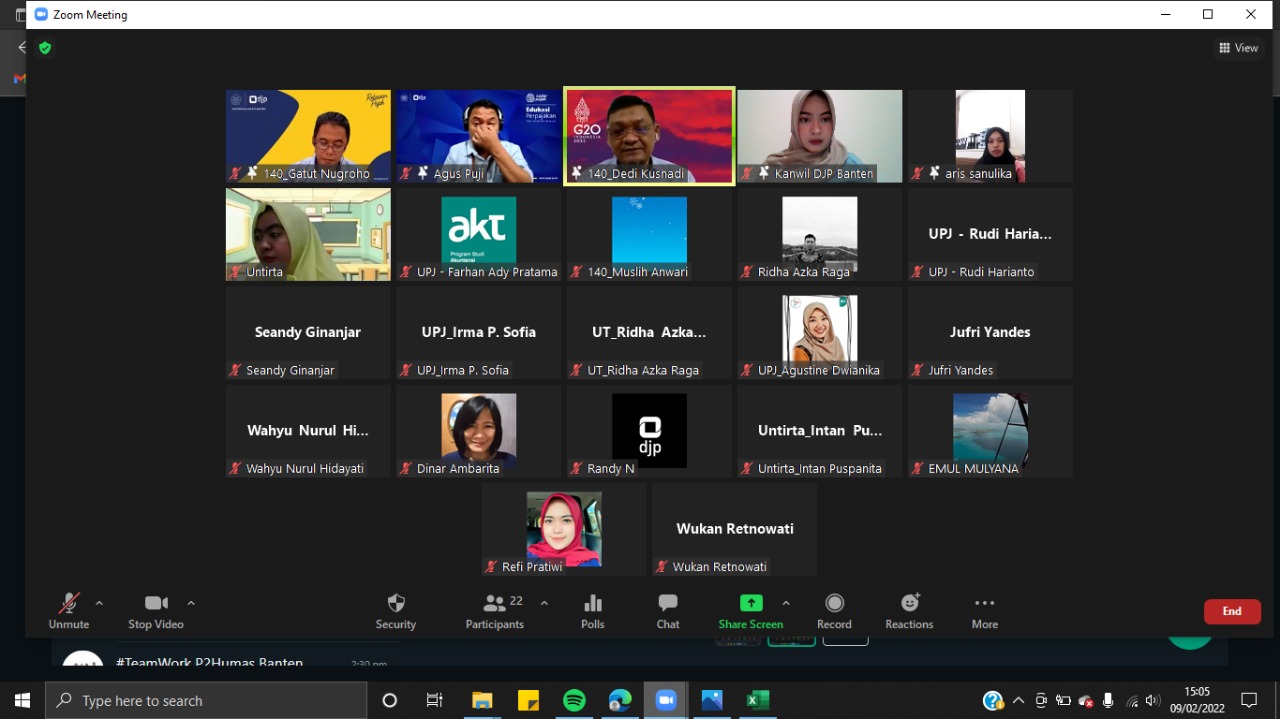Screen dimensions: 1280x719
Task: Expand the arrow next to Participants
Action: 544,603
